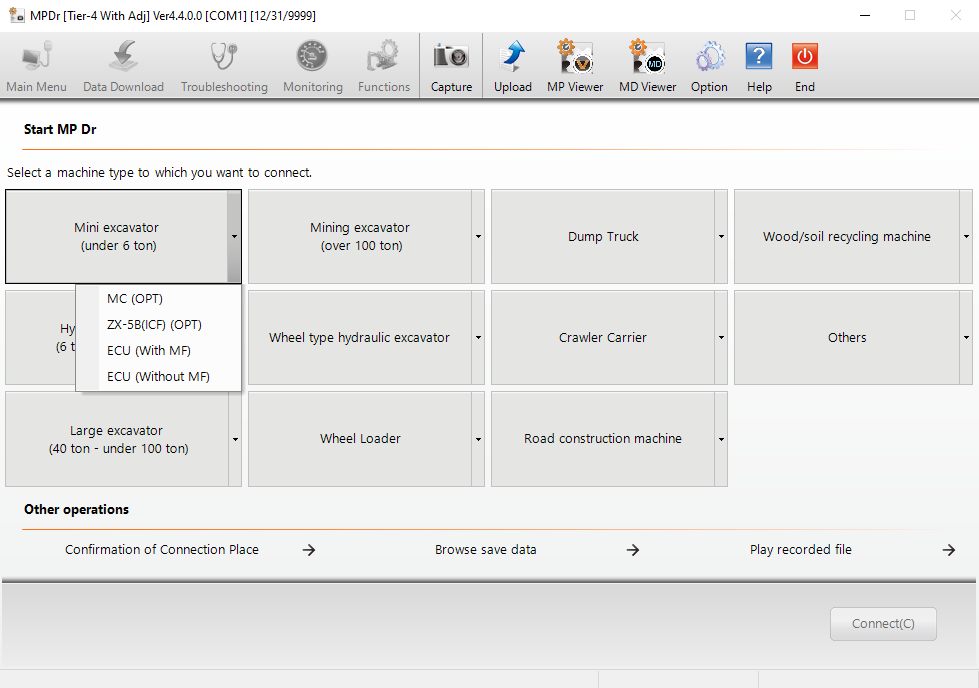The image size is (979, 688).
Task: Open the MD Viewer icon
Action: [646, 63]
